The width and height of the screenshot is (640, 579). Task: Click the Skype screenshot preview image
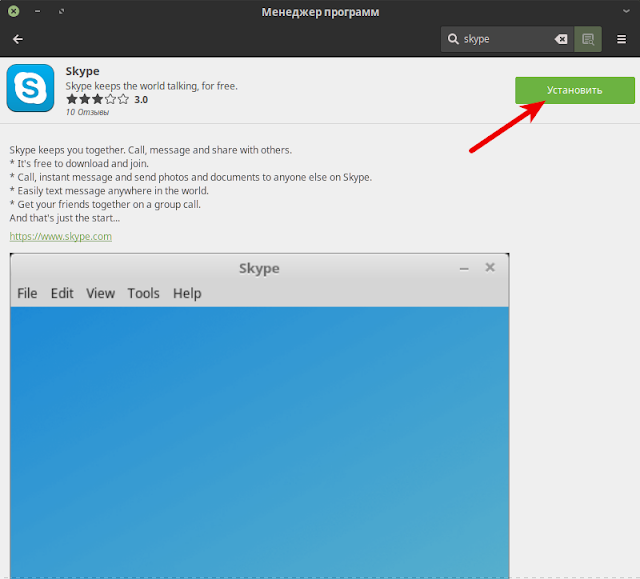tap(260, 416)
